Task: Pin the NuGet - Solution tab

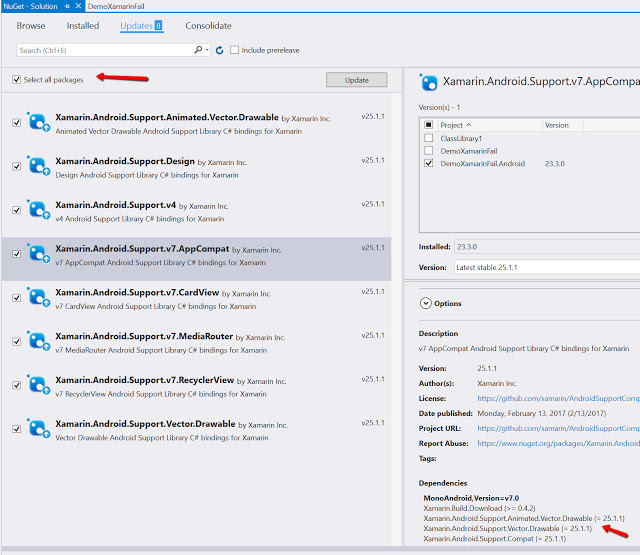Action: pos(67,6)
